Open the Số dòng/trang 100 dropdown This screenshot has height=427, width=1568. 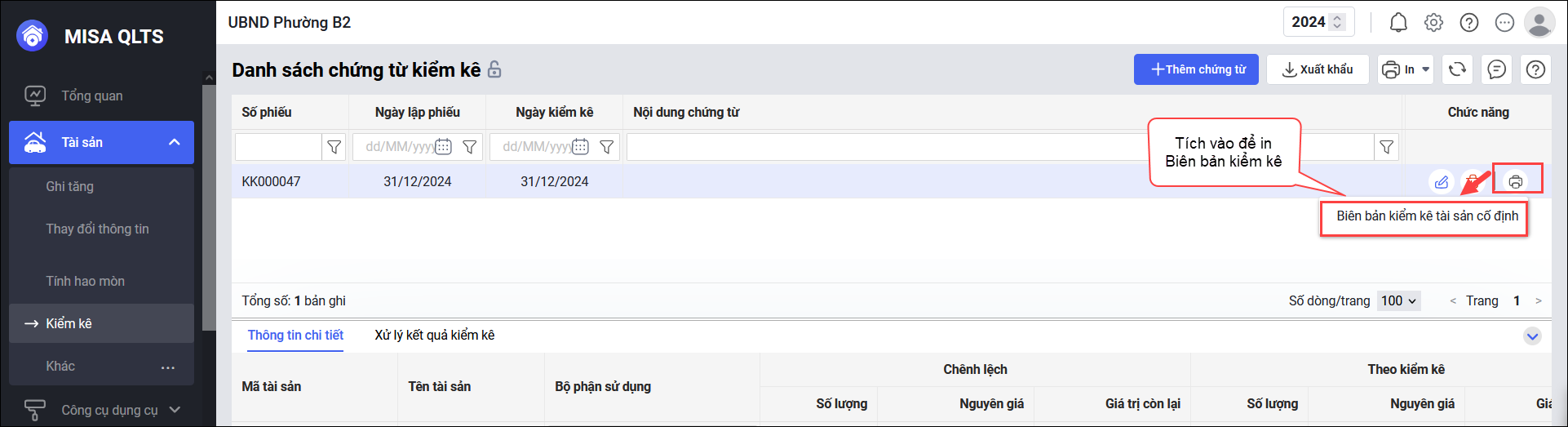point(1398,300)
